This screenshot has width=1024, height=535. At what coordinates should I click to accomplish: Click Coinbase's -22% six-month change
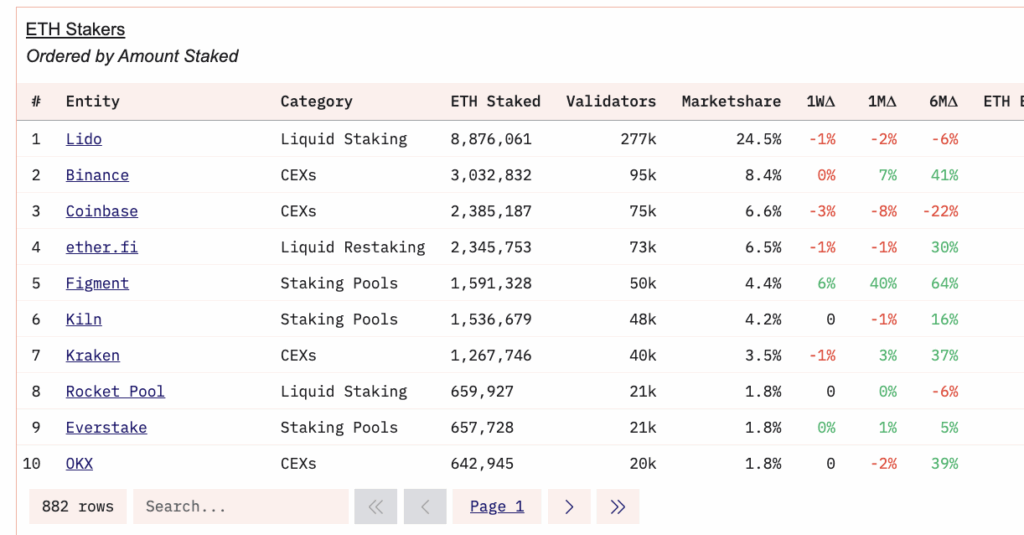(940, 211)
